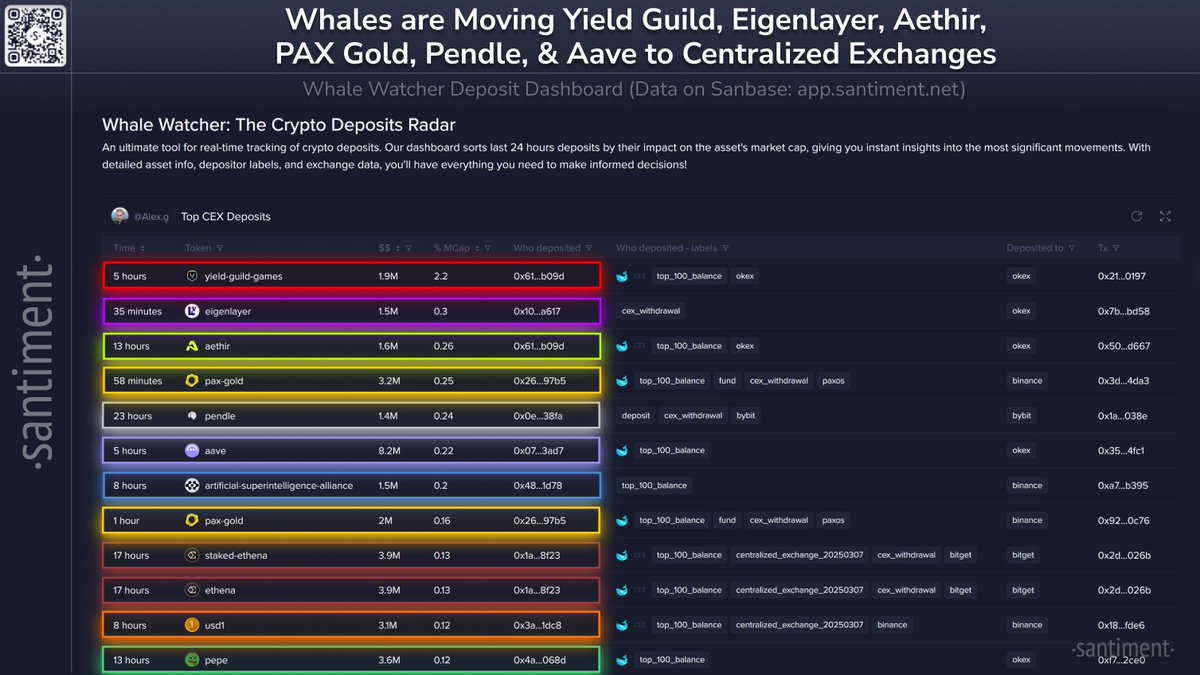The image size is (1200, 675).
Task: Open the Alex.g author avatar
Action: tap(120, 216)
